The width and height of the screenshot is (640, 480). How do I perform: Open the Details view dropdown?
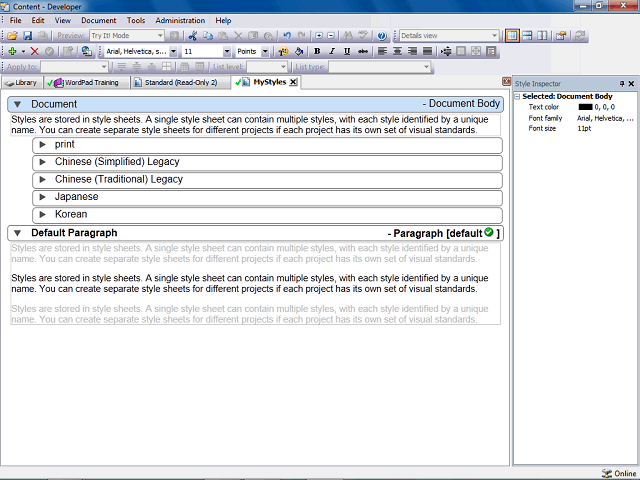(494, 36)
